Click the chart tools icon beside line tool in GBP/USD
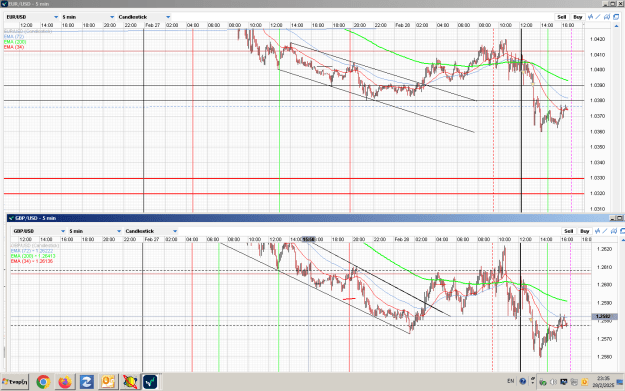Viewport: 625px width, 391px height. click(614, 231)
